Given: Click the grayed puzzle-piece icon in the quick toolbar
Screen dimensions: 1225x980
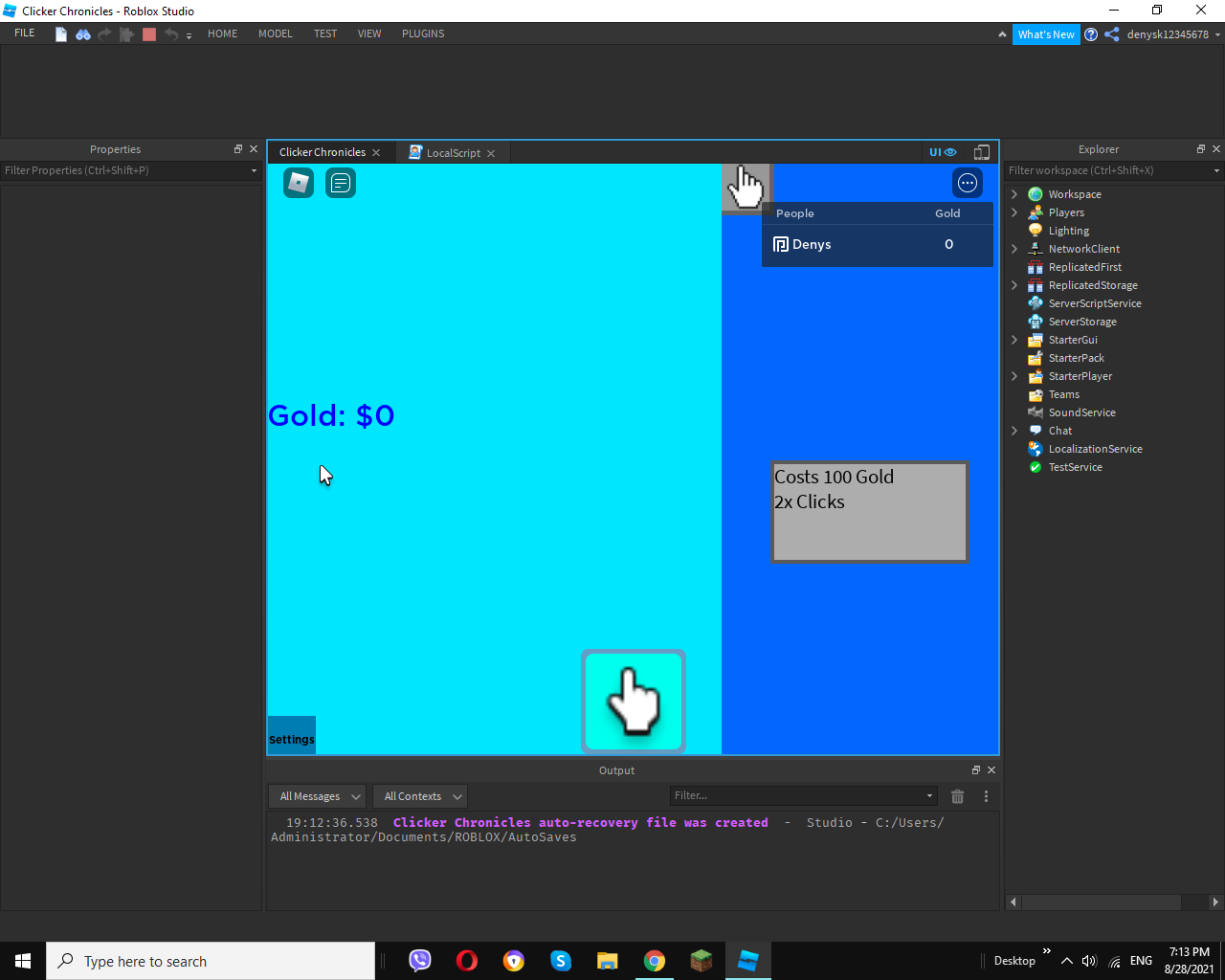Looking at the screenshot, I should tap(126, 34).
